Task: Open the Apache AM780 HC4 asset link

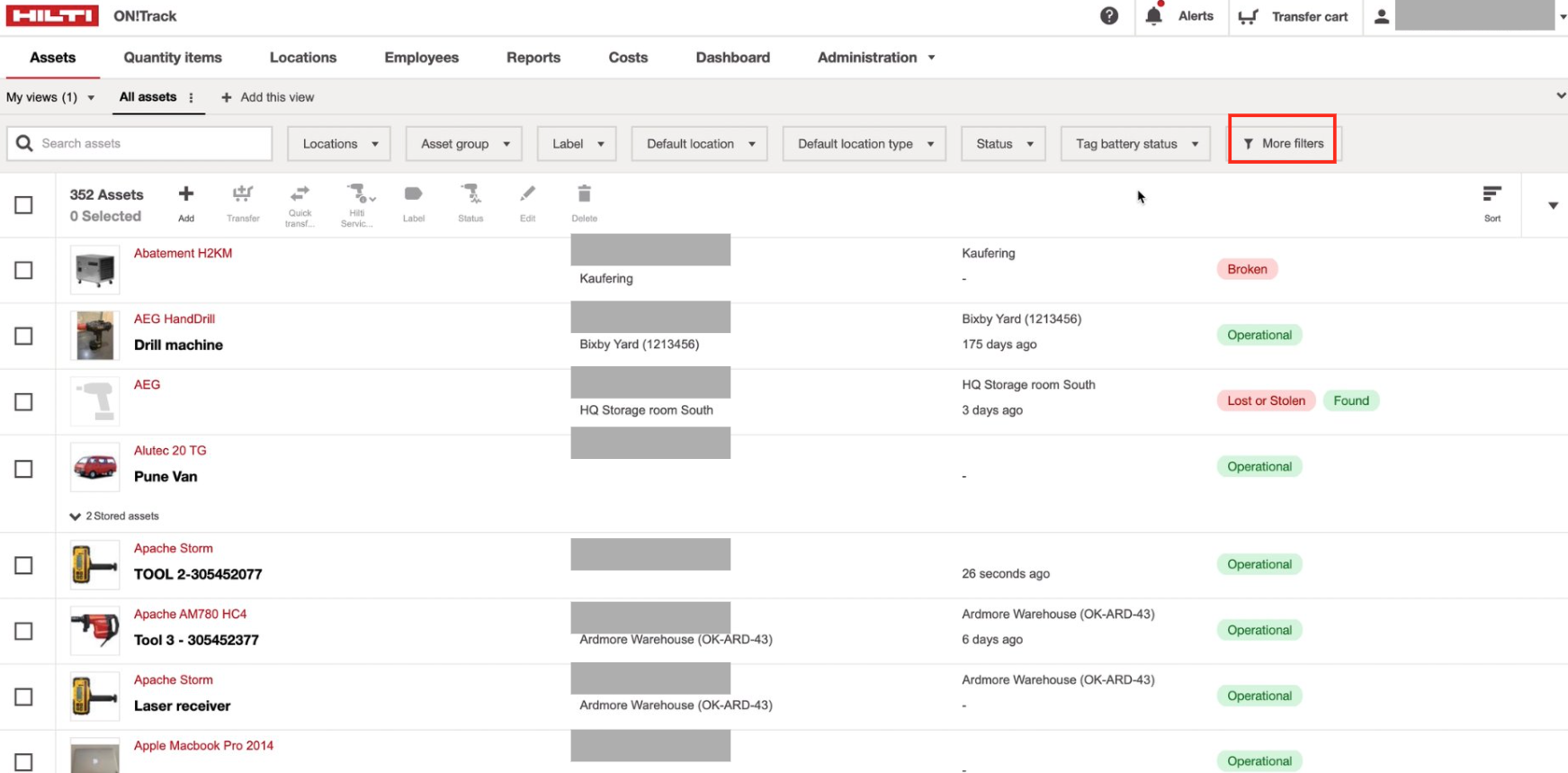Action: (191, 615)
